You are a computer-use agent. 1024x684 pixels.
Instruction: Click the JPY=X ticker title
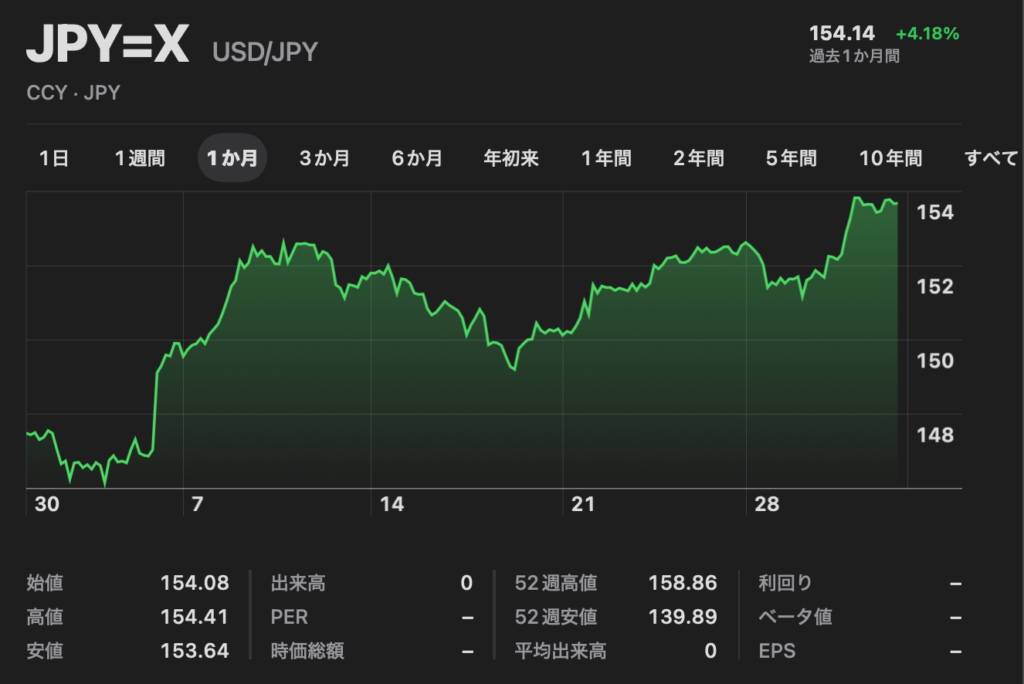point(108,46)
